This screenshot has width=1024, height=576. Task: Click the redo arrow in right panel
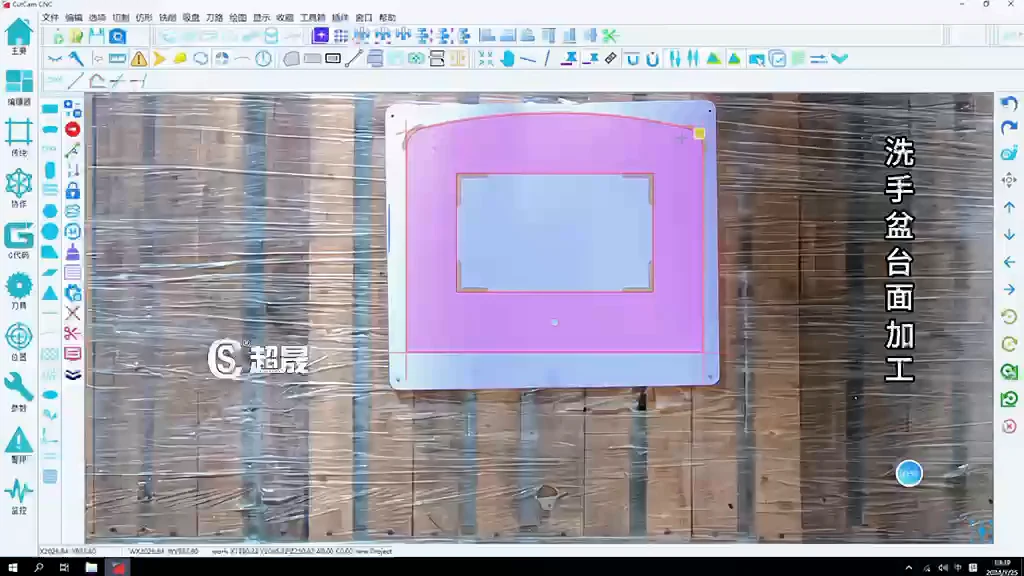click(1009, 127)
